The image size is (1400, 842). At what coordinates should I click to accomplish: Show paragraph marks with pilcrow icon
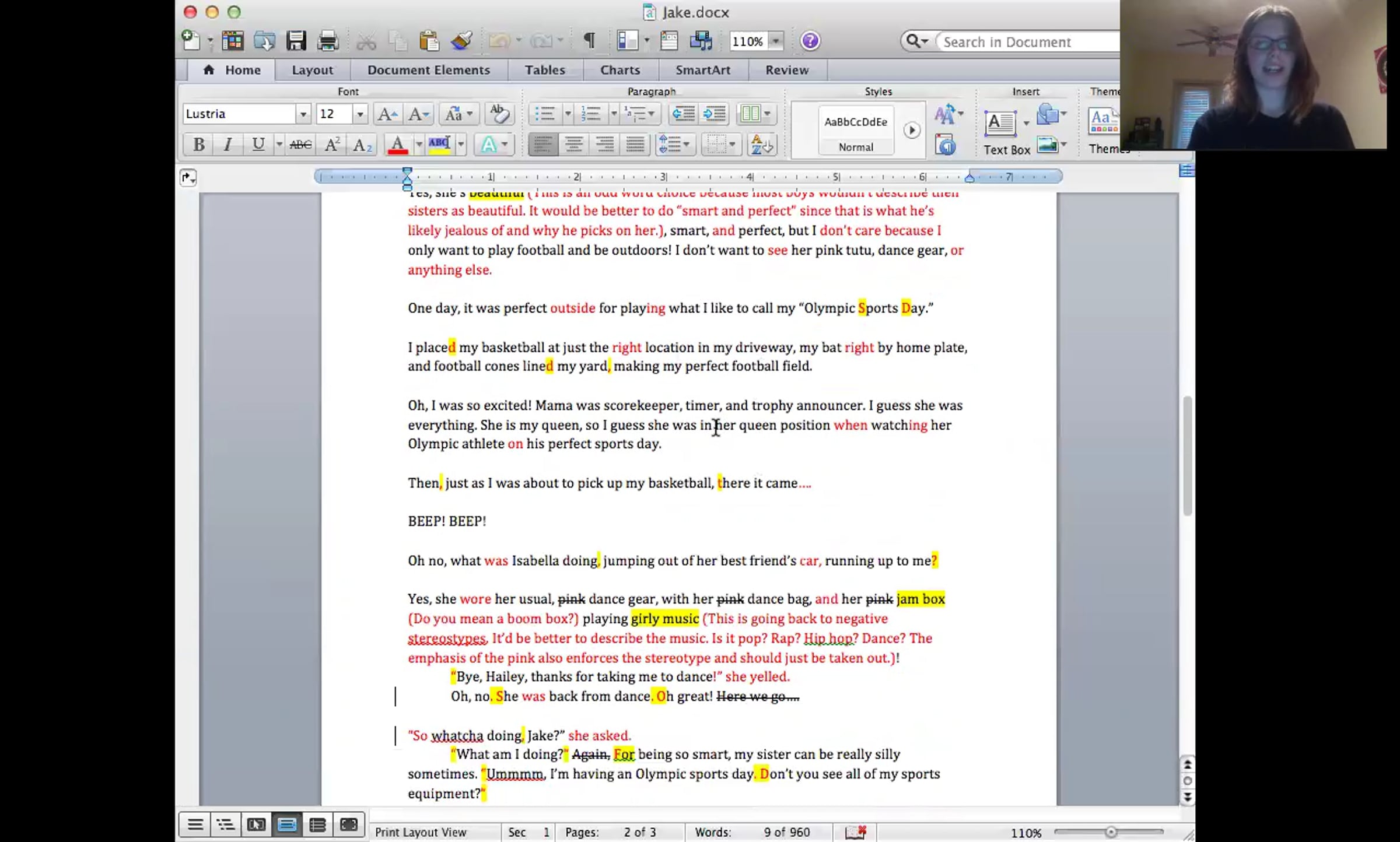589,41
